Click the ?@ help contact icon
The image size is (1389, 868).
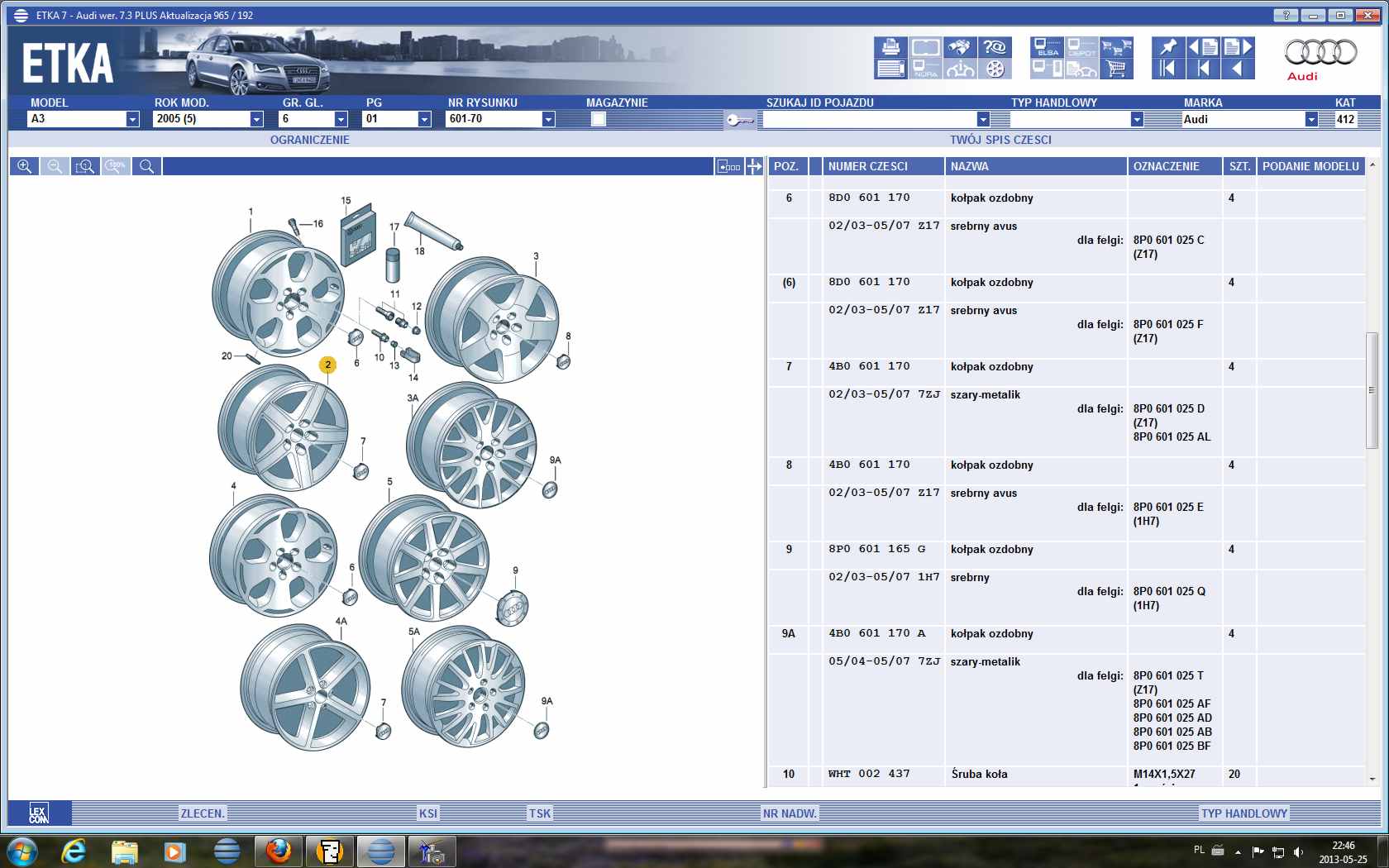click(995, 47)
